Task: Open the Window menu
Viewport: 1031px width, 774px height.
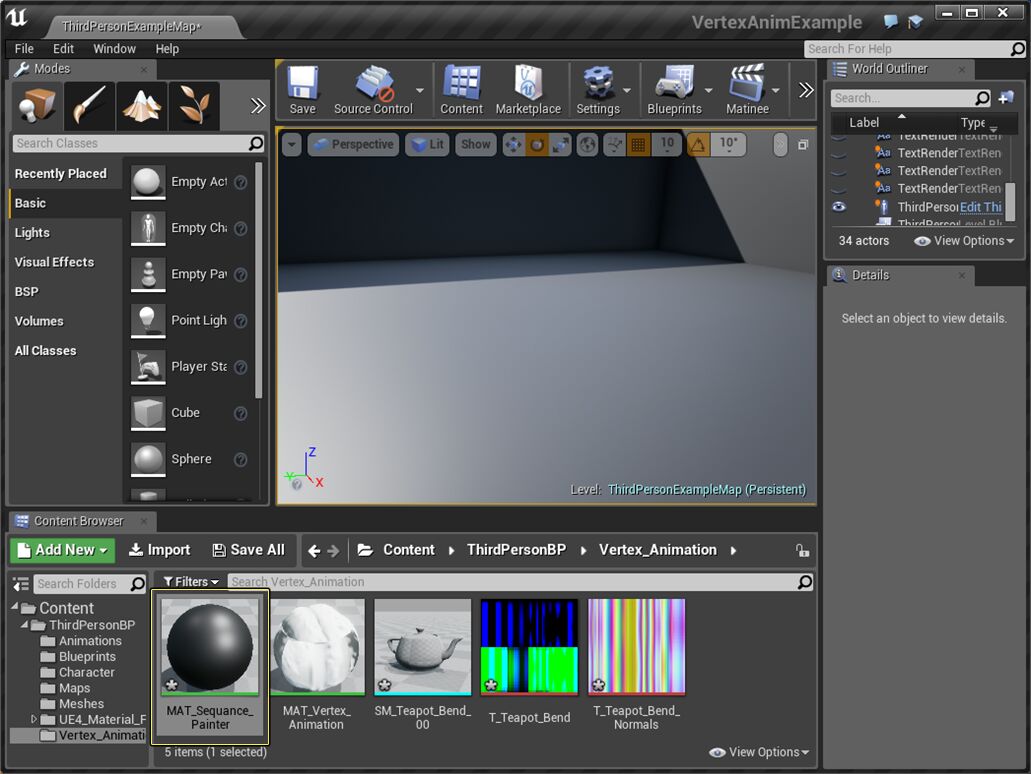Action: tap(114, 48)
